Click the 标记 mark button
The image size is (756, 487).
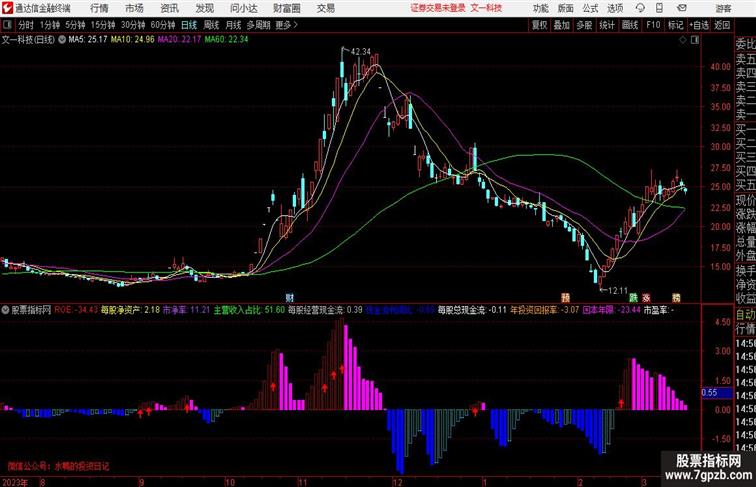tap(675, 25)
